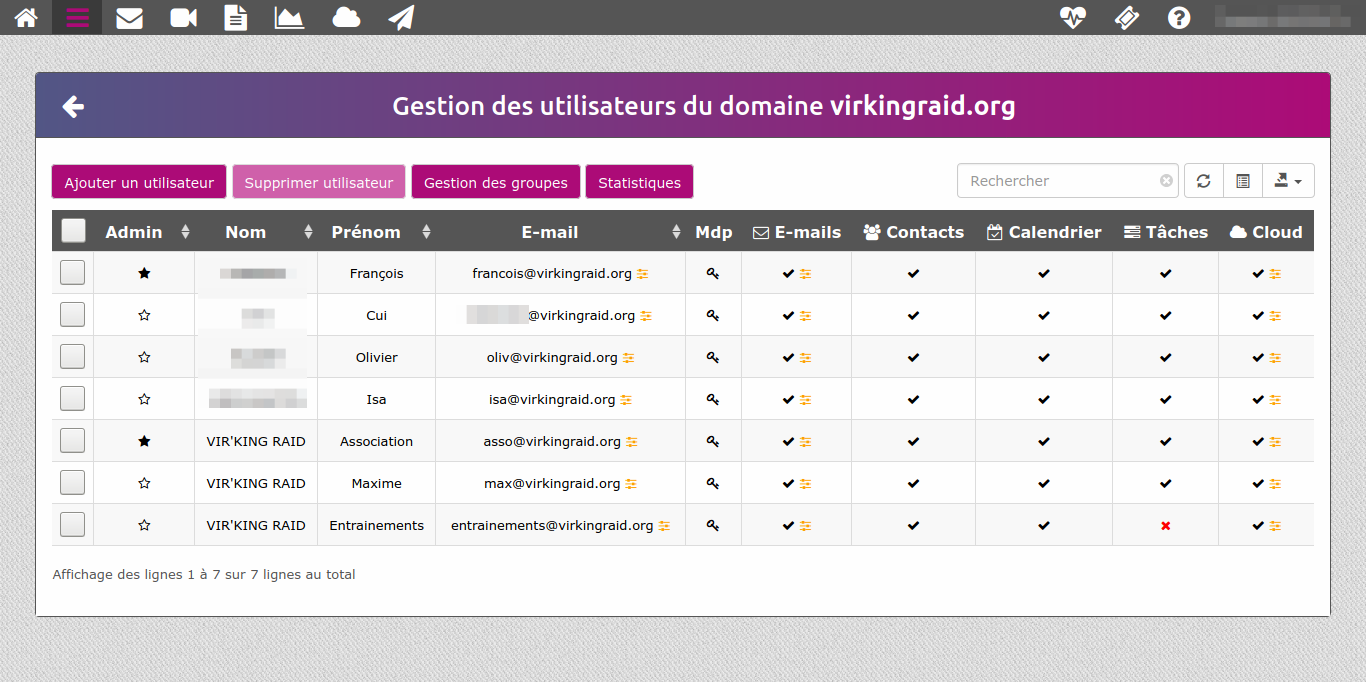Screen dimensions: 1366x682
Task: Click the refresh table icon button
Action: [1204, 181]
